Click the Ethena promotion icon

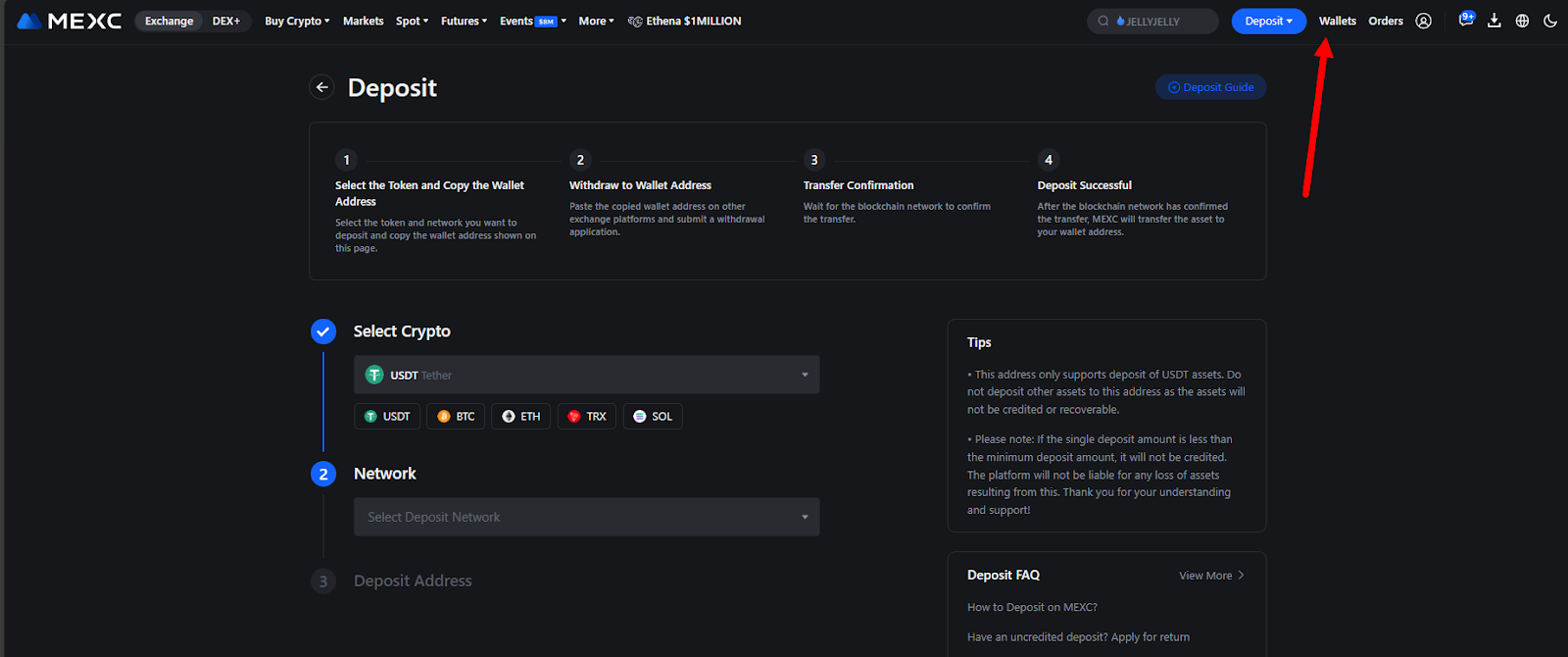(x=635, y=21)
